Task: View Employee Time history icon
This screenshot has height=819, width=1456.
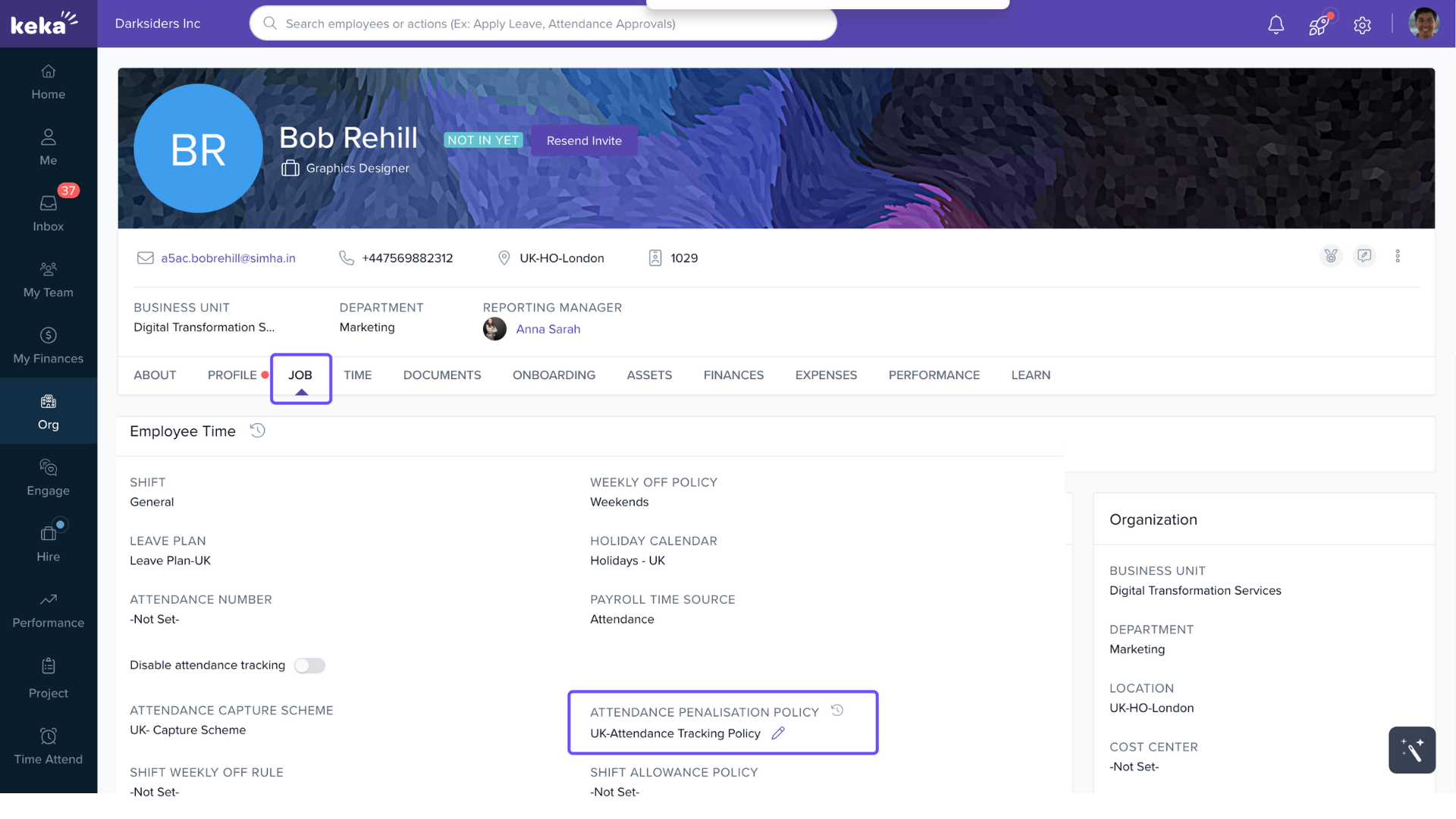Action: click(x=258, y=431)
